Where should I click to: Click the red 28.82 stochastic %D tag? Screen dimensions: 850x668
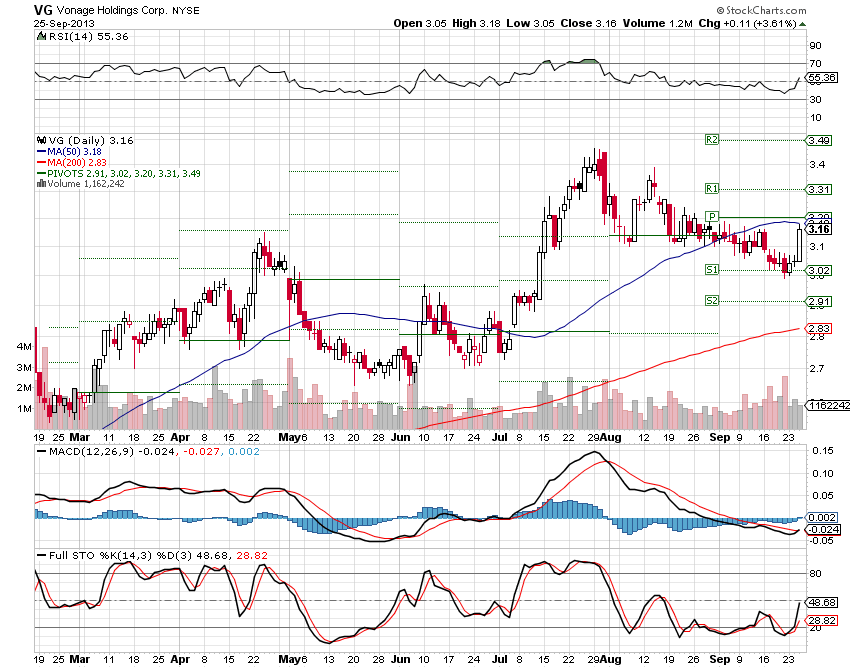(x=822, y=620)
